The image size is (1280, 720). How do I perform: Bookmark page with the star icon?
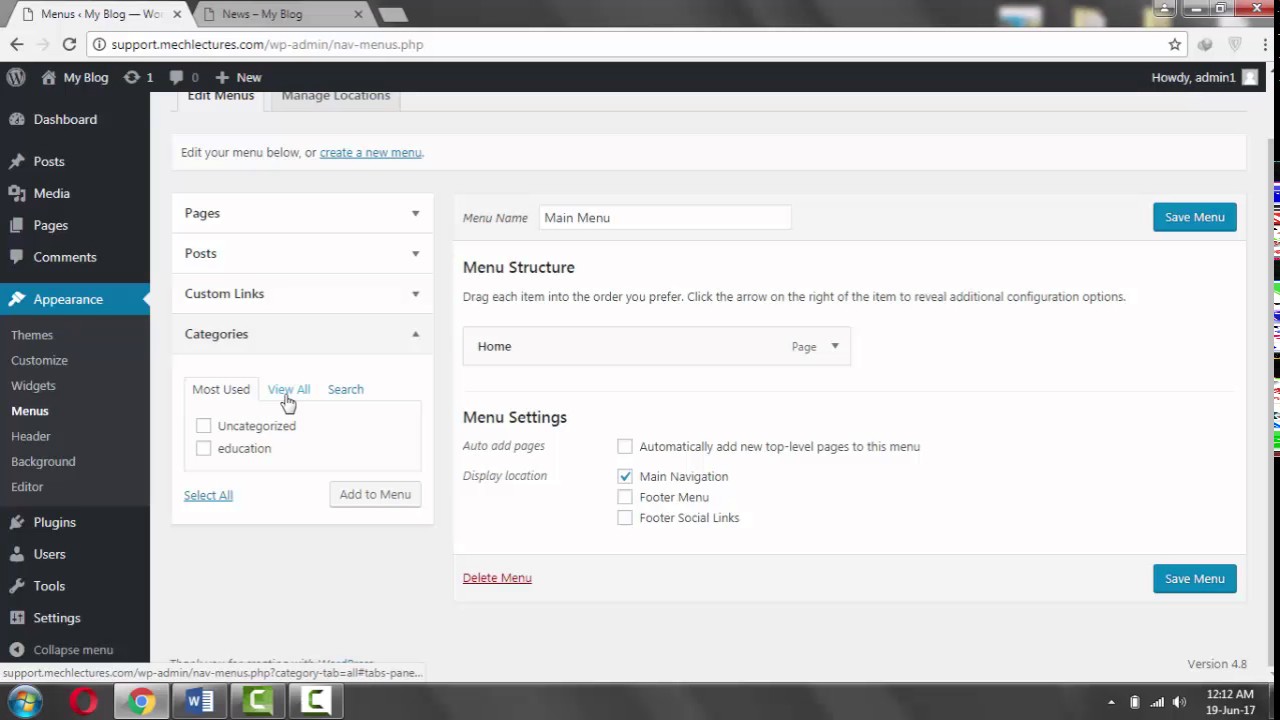[1175, 44]
